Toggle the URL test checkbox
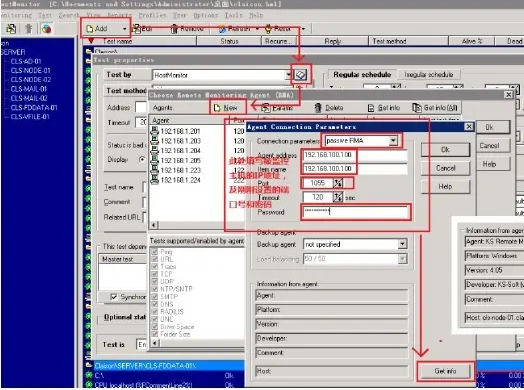This screenshot has height=390, width=524. [x=154, y=259]
